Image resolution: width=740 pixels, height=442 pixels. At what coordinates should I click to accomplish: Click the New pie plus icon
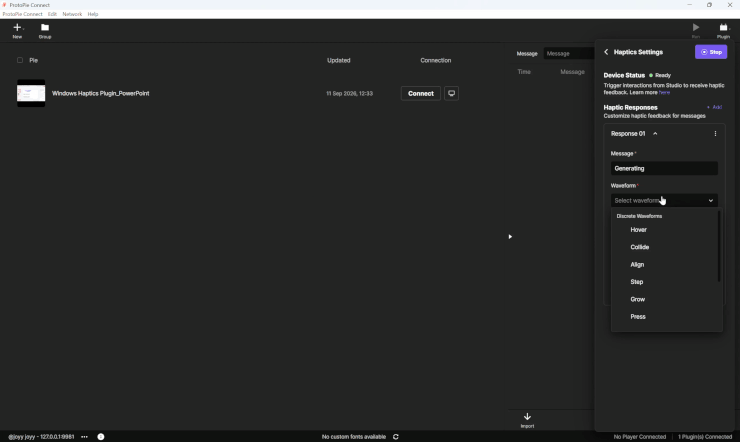coord(17,27)
